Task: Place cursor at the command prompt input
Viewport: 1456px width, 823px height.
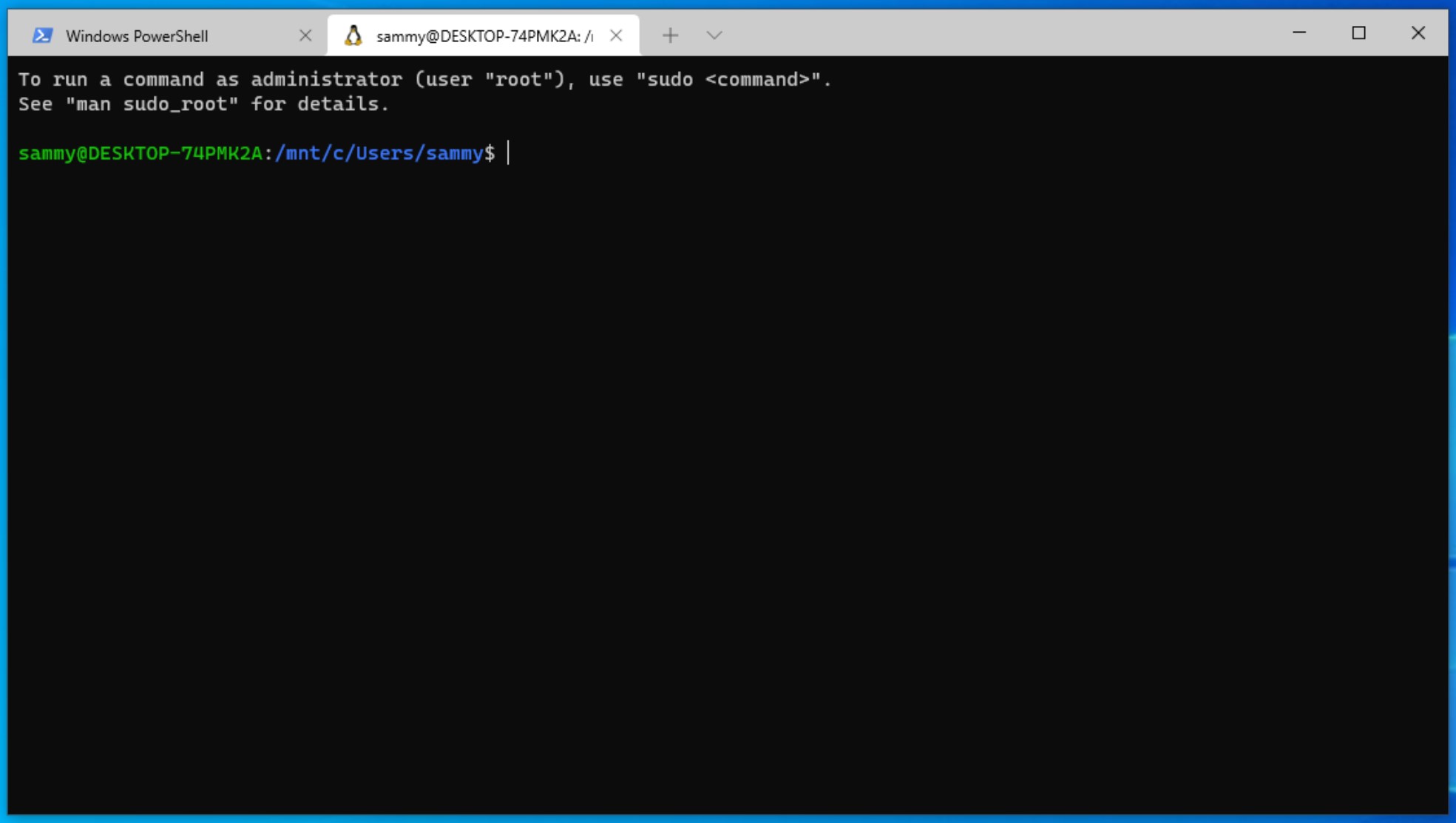Action: (x=509, y=153)
